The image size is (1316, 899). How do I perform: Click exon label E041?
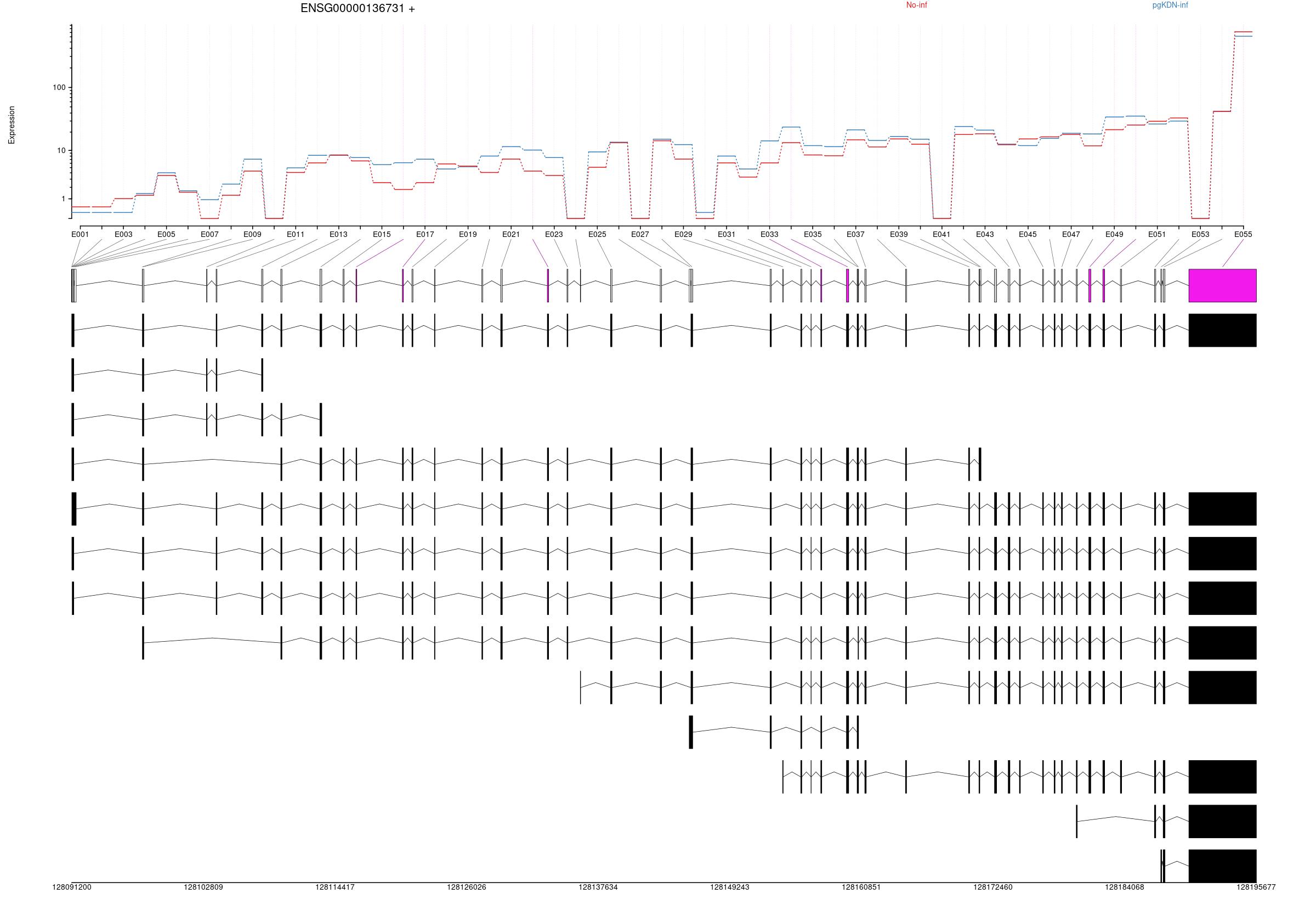pyautogui.click(x=941, y=234)
